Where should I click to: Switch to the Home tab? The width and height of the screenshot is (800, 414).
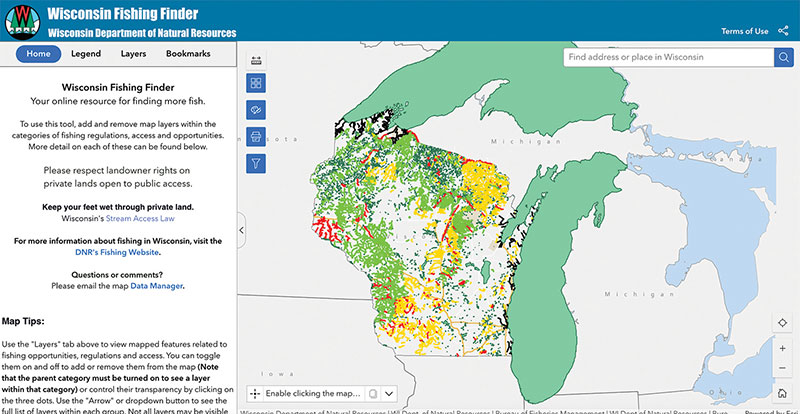click(39, 54)
